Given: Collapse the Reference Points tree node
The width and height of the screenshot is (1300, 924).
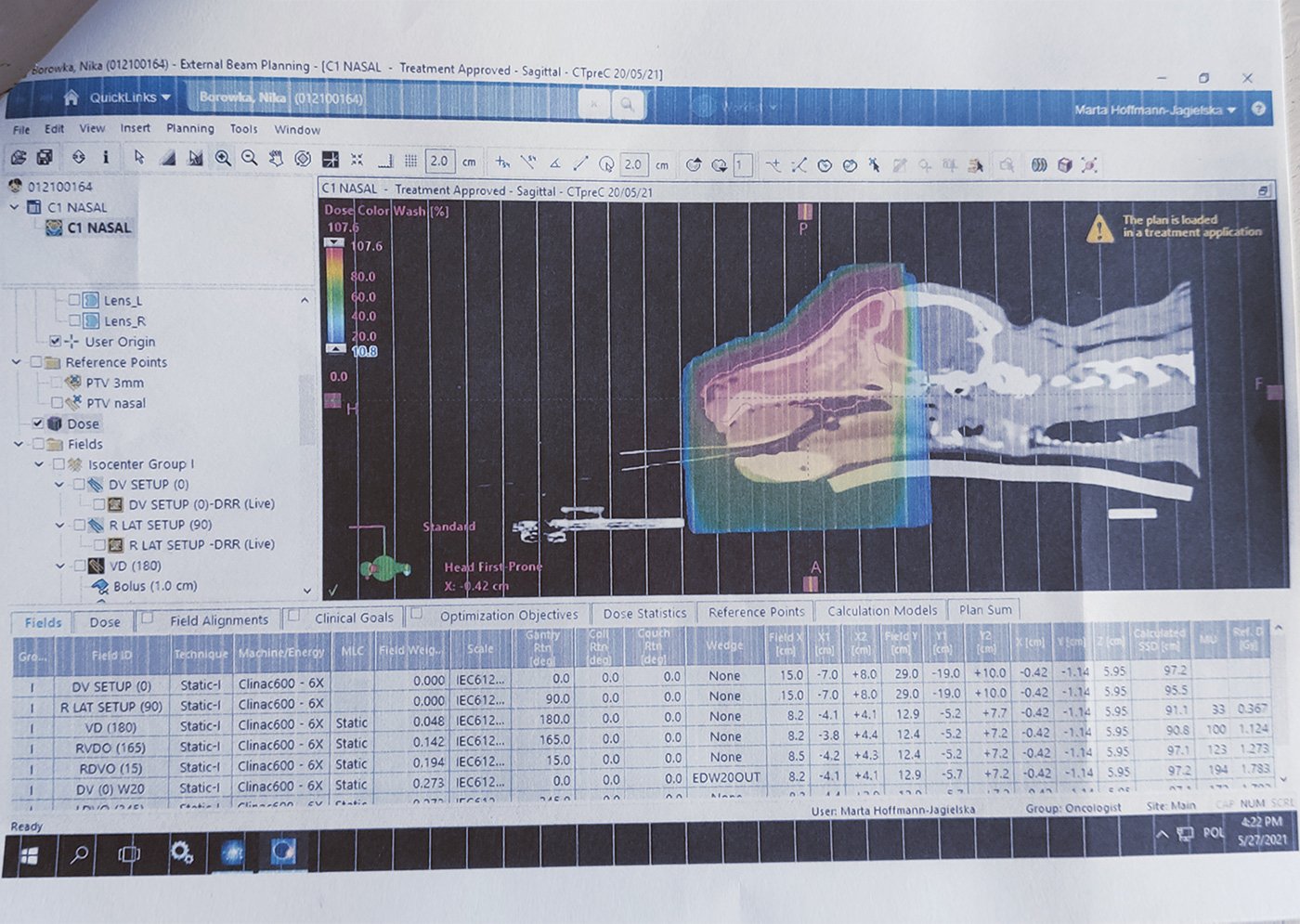Looking at the screenshot, I should pyautogui.click(x=16, y=361).
